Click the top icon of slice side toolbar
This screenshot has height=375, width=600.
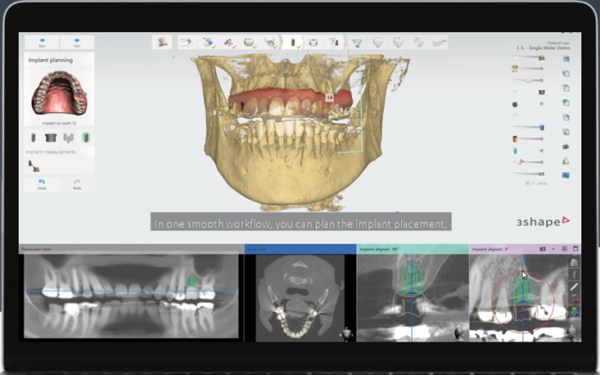point(574,262)
